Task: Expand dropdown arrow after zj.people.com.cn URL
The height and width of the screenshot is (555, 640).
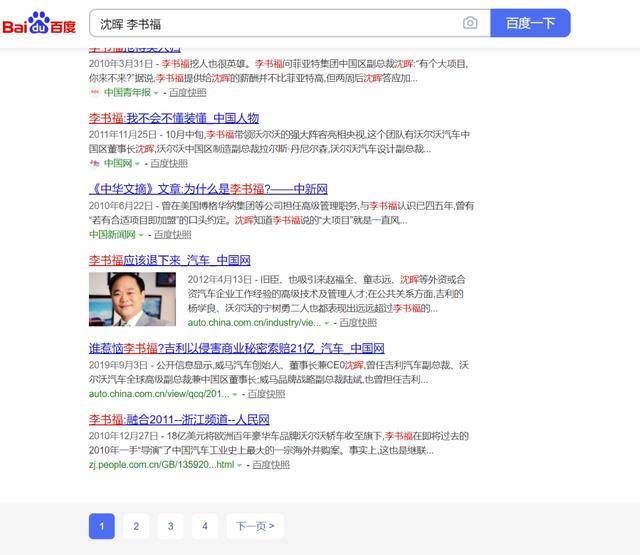Action: point(240,465)
